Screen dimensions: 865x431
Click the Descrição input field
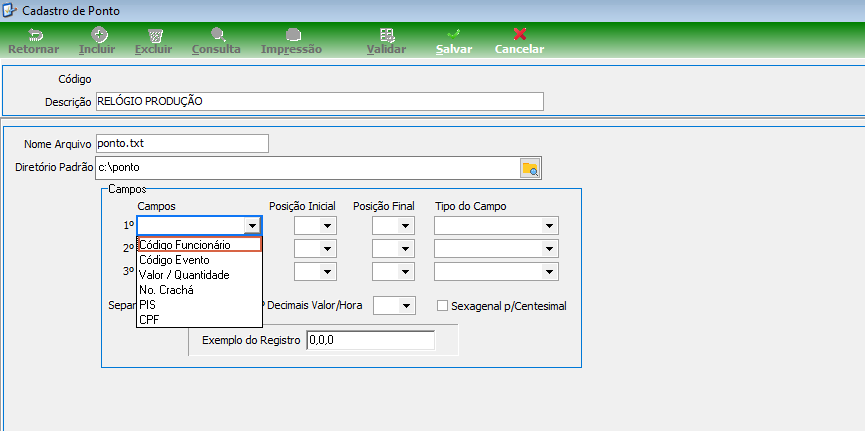(x=319, y=102)
